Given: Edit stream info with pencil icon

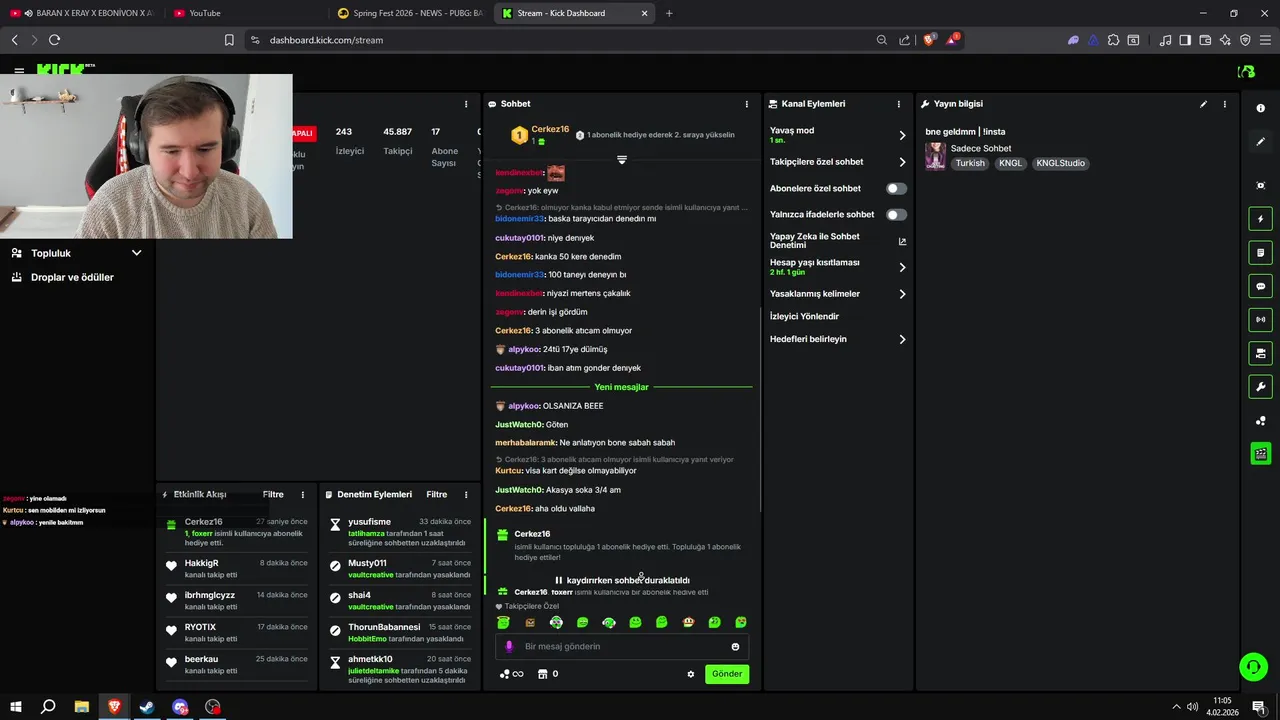Looking at the screenshot, I should point(1203,104).
